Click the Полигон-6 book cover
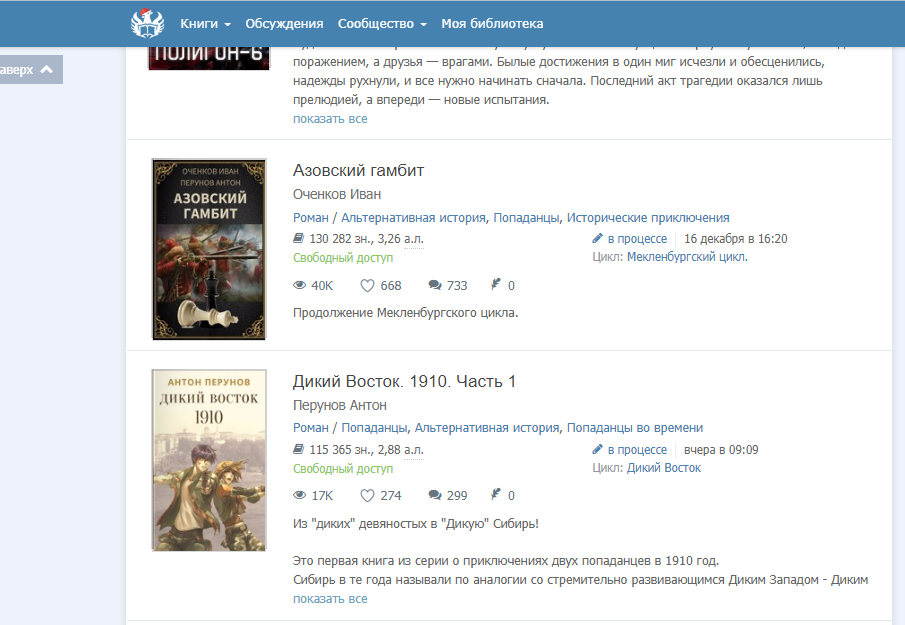Viewport: 905px width, 625px height. click(x=209, y=57)
